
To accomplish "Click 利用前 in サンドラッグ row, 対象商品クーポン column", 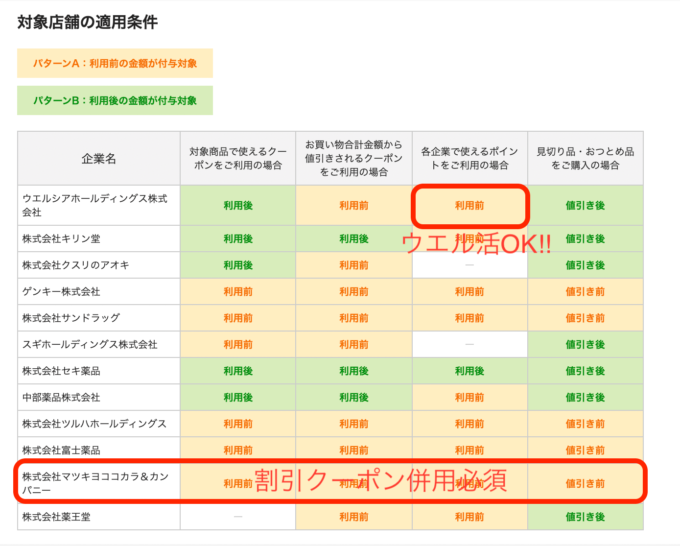I will click(238, 318).
